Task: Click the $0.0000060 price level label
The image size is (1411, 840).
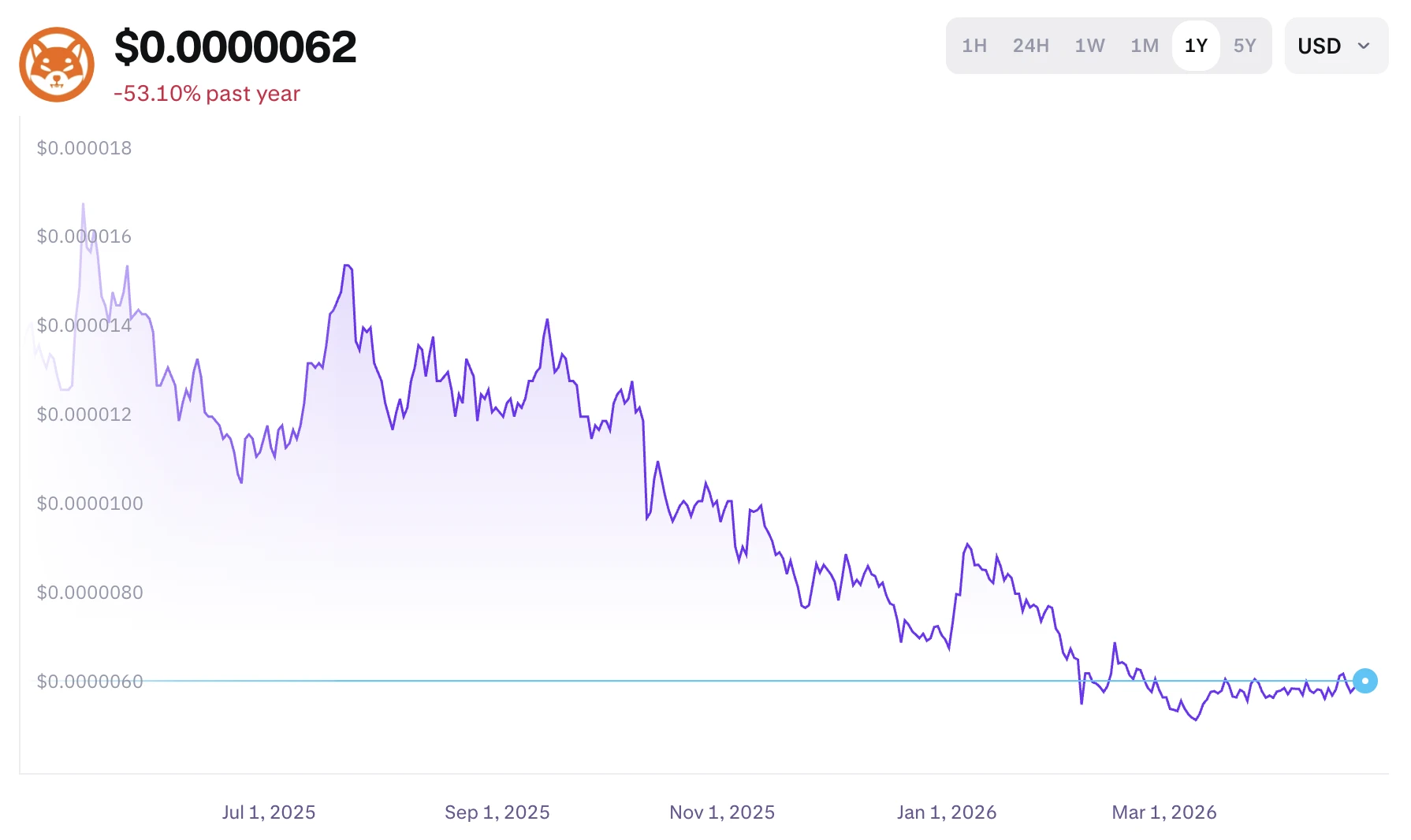Action: click(90, 682)
